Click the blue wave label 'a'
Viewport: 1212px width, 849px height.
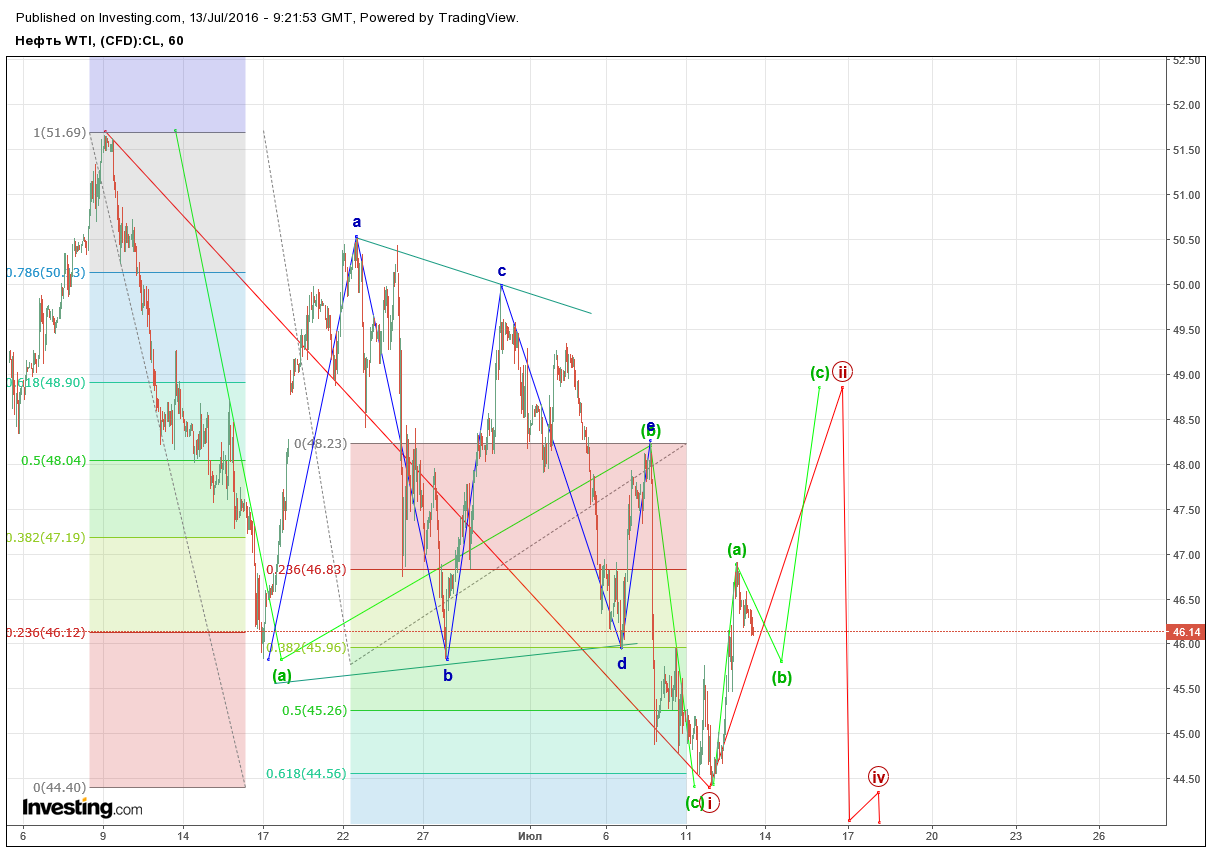click(x=356, y=222)
